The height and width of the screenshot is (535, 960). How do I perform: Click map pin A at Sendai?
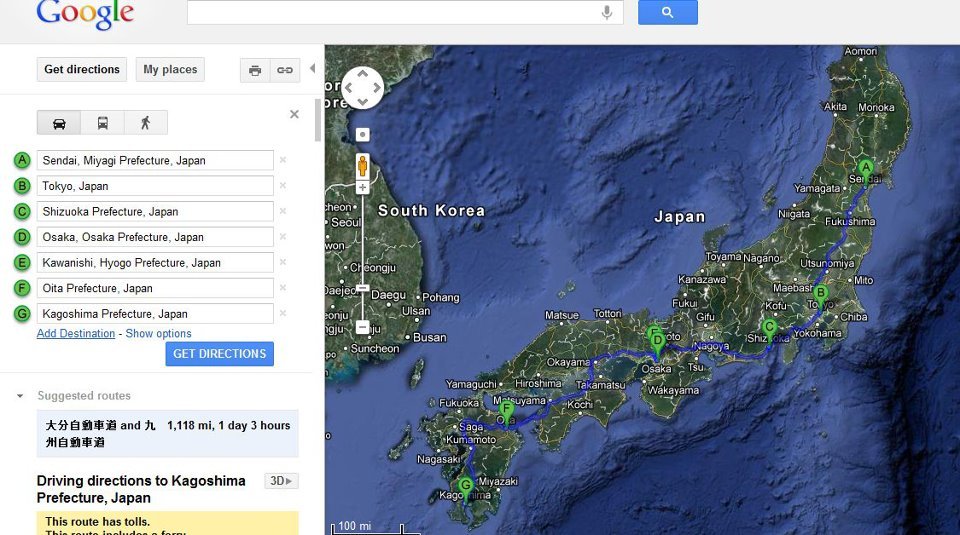tap(866, 170)
